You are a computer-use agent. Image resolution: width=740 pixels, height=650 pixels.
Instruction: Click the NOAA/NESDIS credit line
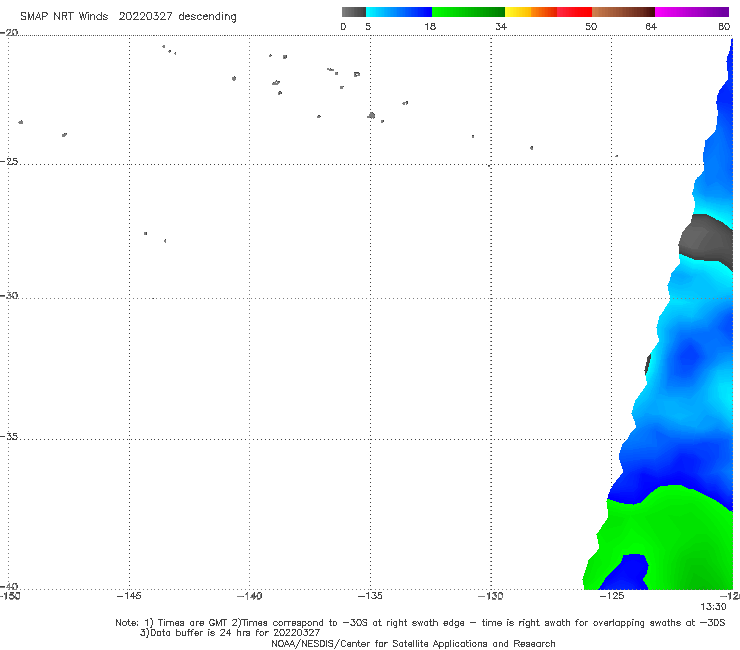[413, 644]
